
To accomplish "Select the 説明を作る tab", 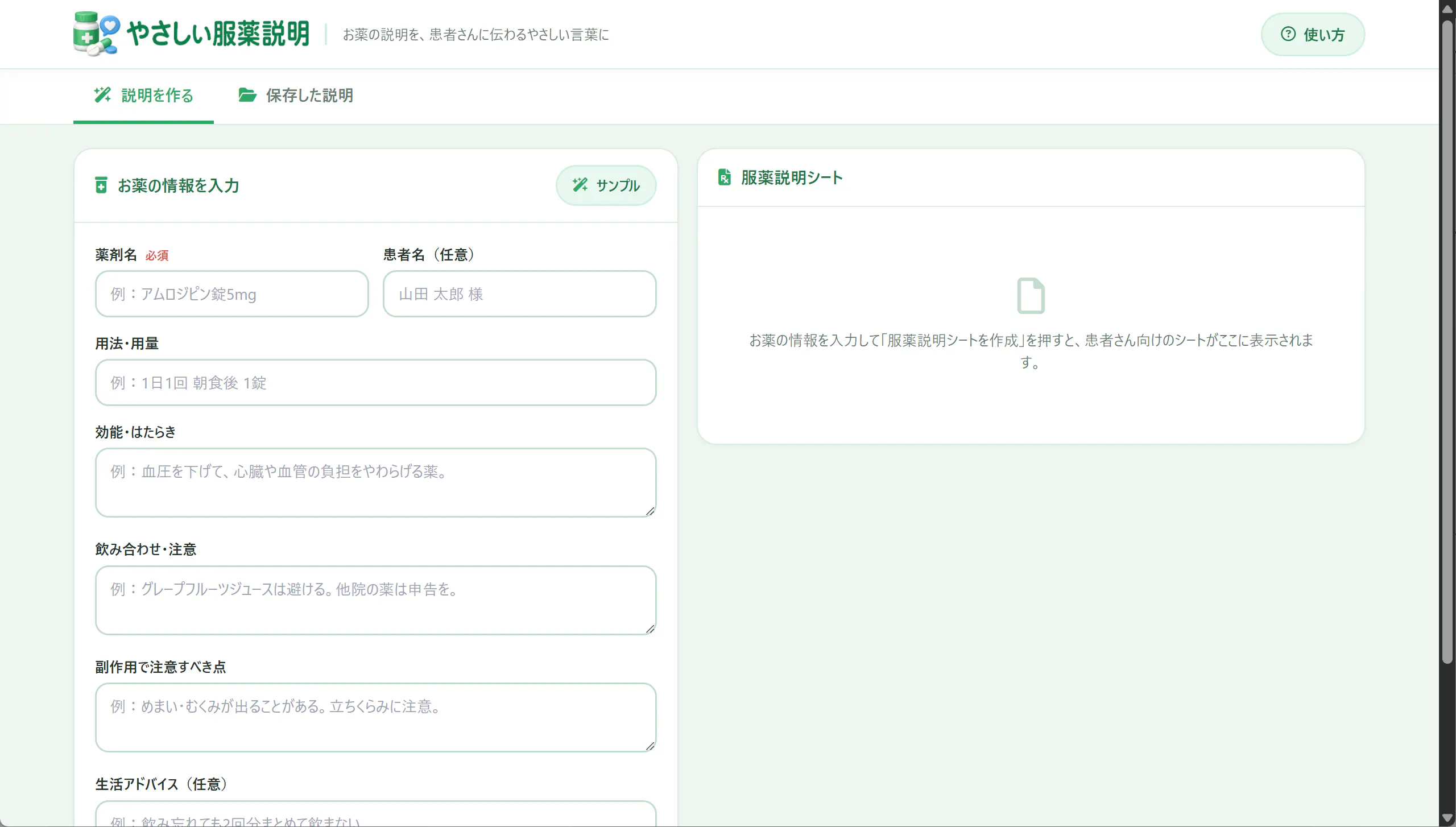I will (143, 96).
